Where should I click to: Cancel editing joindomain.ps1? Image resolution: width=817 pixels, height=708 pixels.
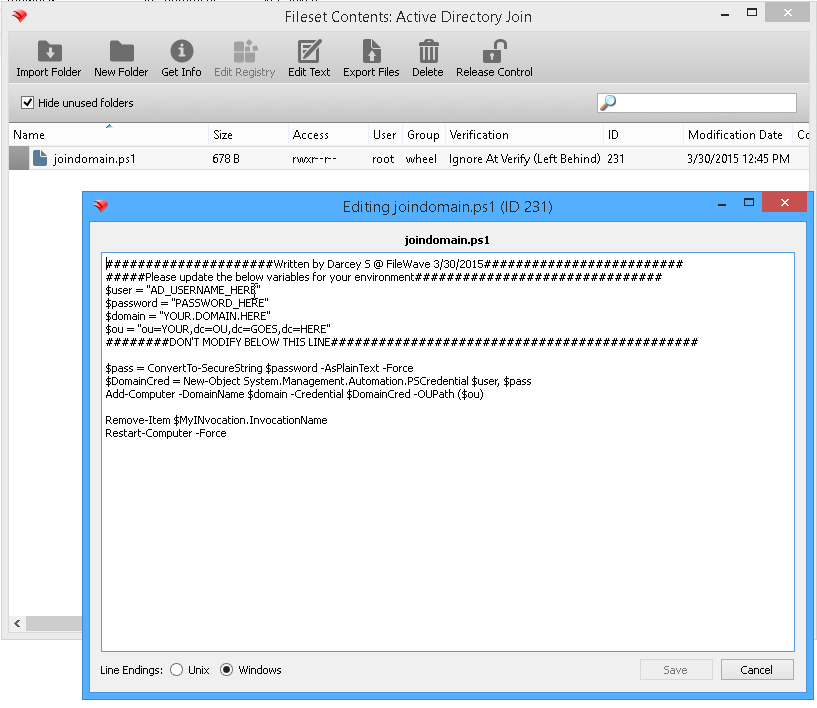[757, 670]
